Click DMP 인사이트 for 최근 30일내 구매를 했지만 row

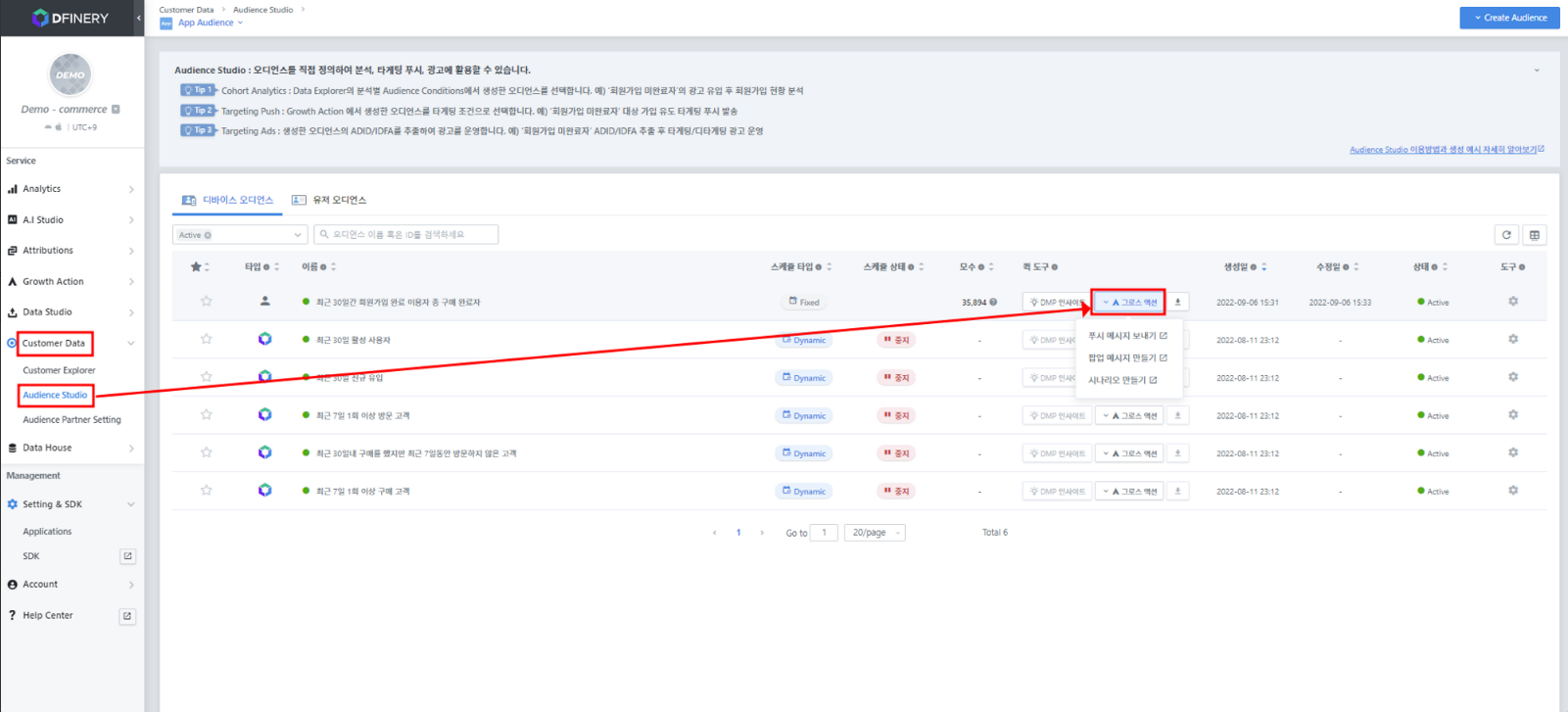coord(1057,453)
